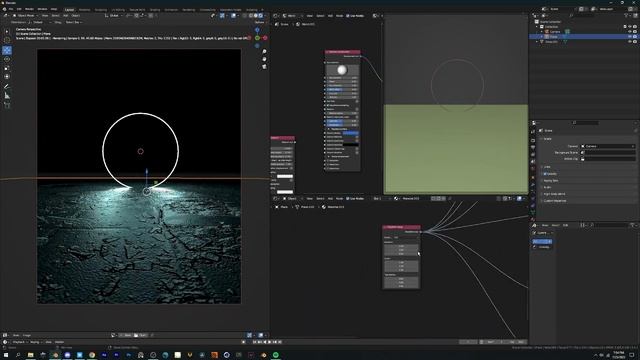Hide the Collection via its eye icon
Viewport: 640px width, 360px height.
point(629,27)
